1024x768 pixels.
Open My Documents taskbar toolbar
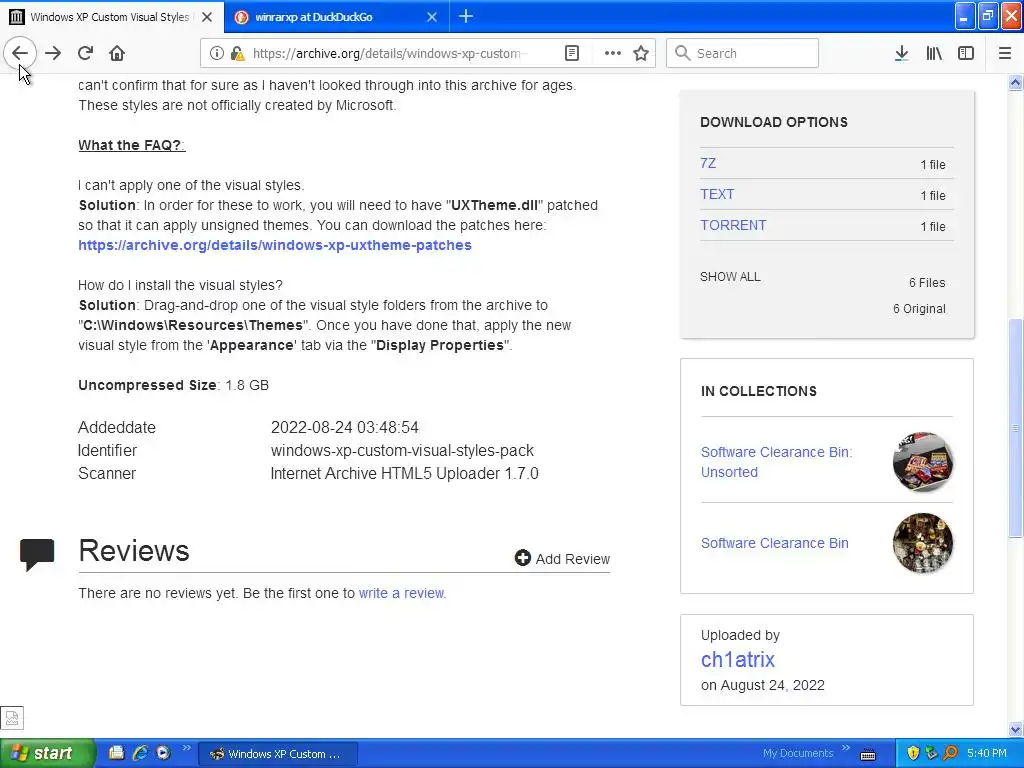[797, 753]
